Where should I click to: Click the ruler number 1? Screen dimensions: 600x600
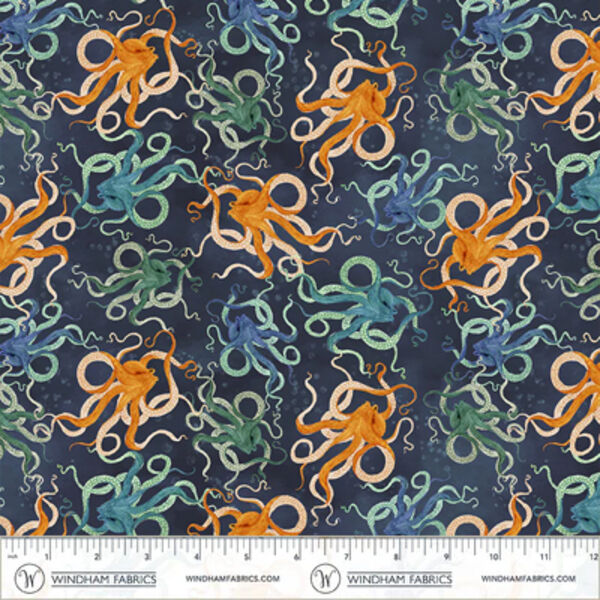(x=47, y=556)
